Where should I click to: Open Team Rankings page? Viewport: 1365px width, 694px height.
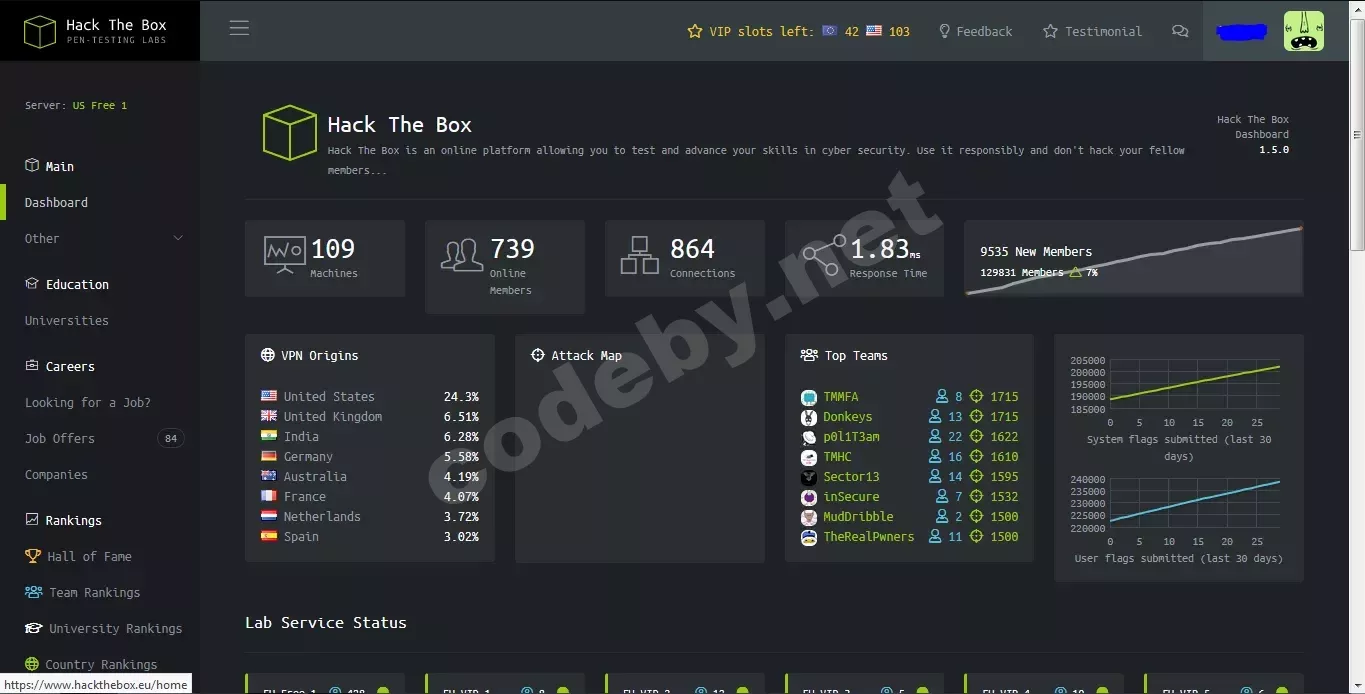point(95,592)
